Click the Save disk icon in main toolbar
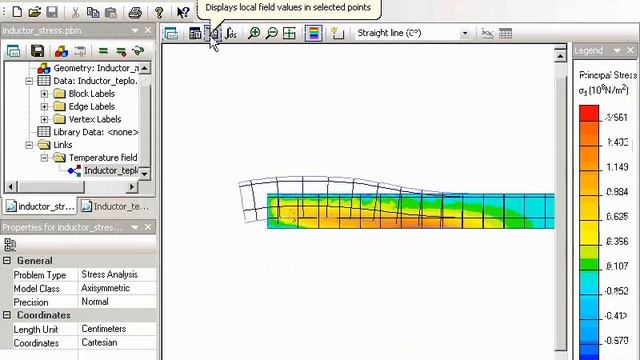 (52, 12)
